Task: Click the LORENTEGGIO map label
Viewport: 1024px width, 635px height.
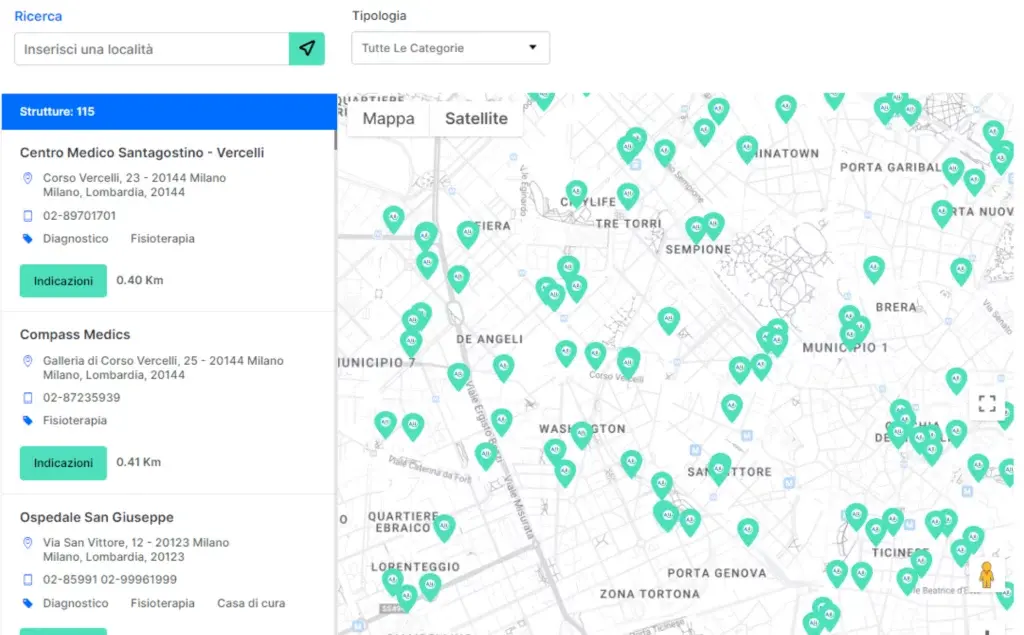Action: (415, 567)
